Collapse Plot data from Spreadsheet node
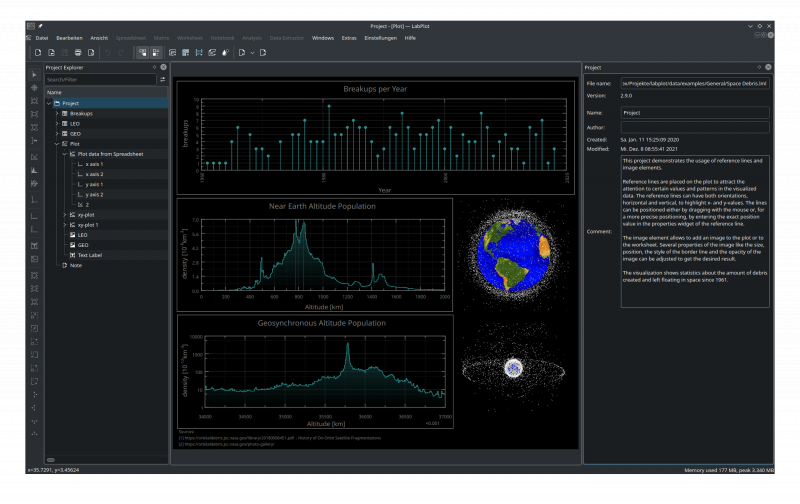Screen dimensions: 800x504 (64, 154)
